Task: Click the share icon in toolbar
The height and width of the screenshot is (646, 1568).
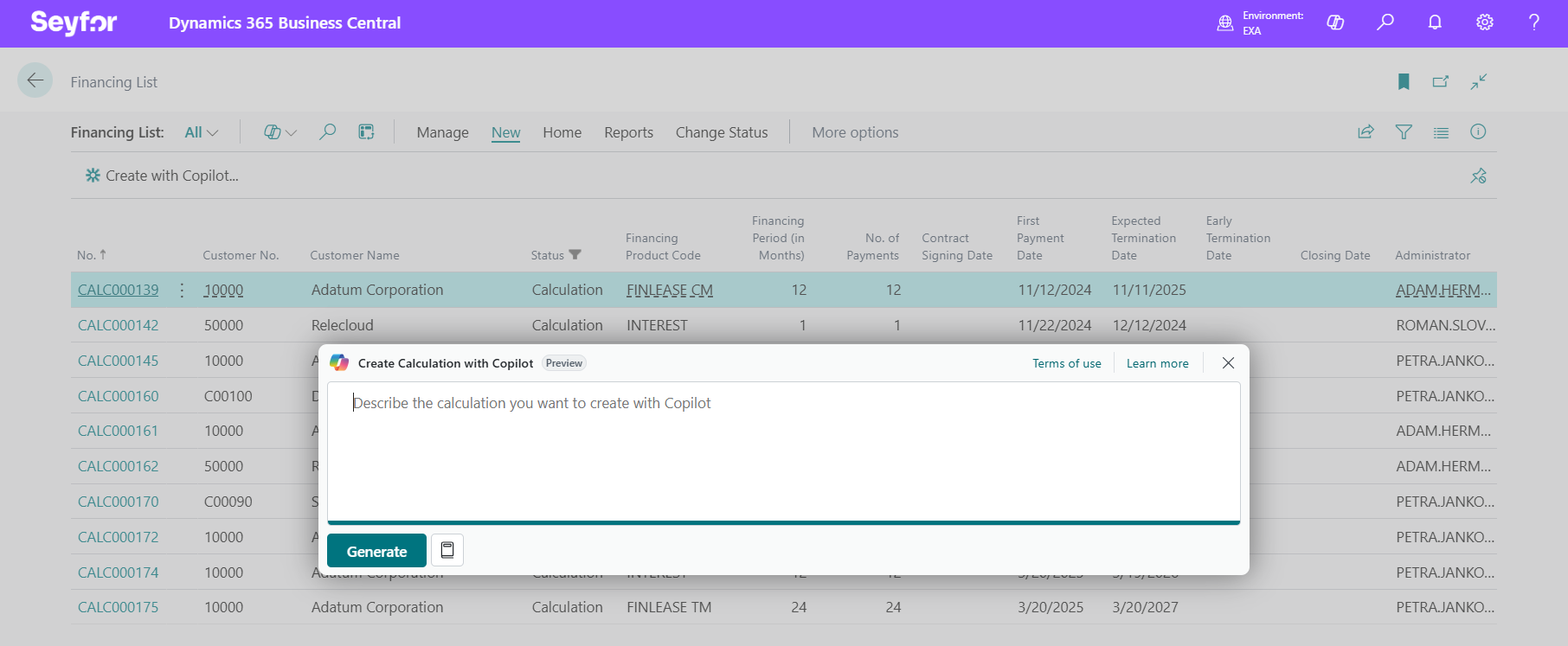Action: (x=1366, y=132)
